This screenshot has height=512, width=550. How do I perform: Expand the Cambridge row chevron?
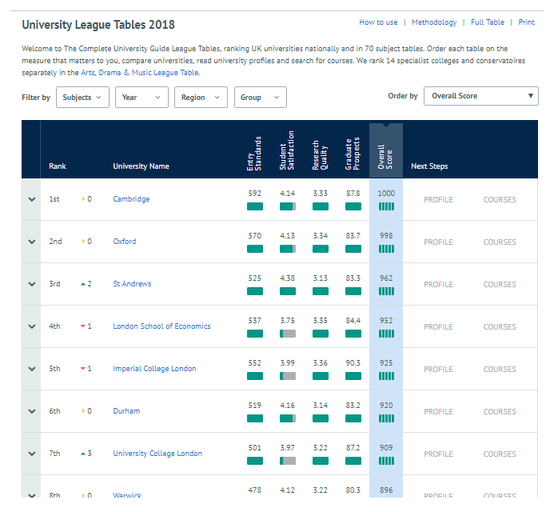click(32, 199)
